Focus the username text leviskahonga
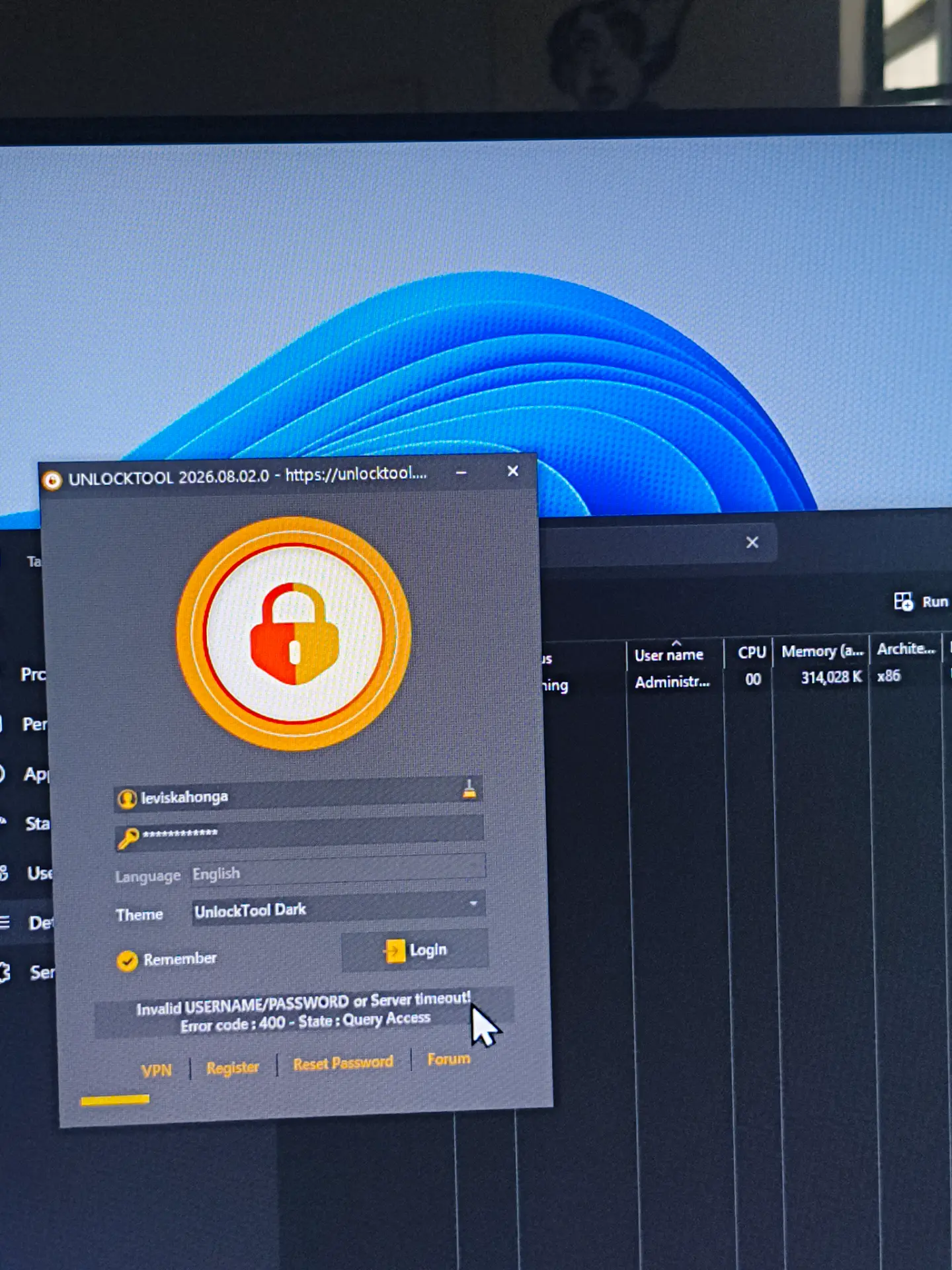The width and height of the screenshot is (952, 1270). click(184, 797)
